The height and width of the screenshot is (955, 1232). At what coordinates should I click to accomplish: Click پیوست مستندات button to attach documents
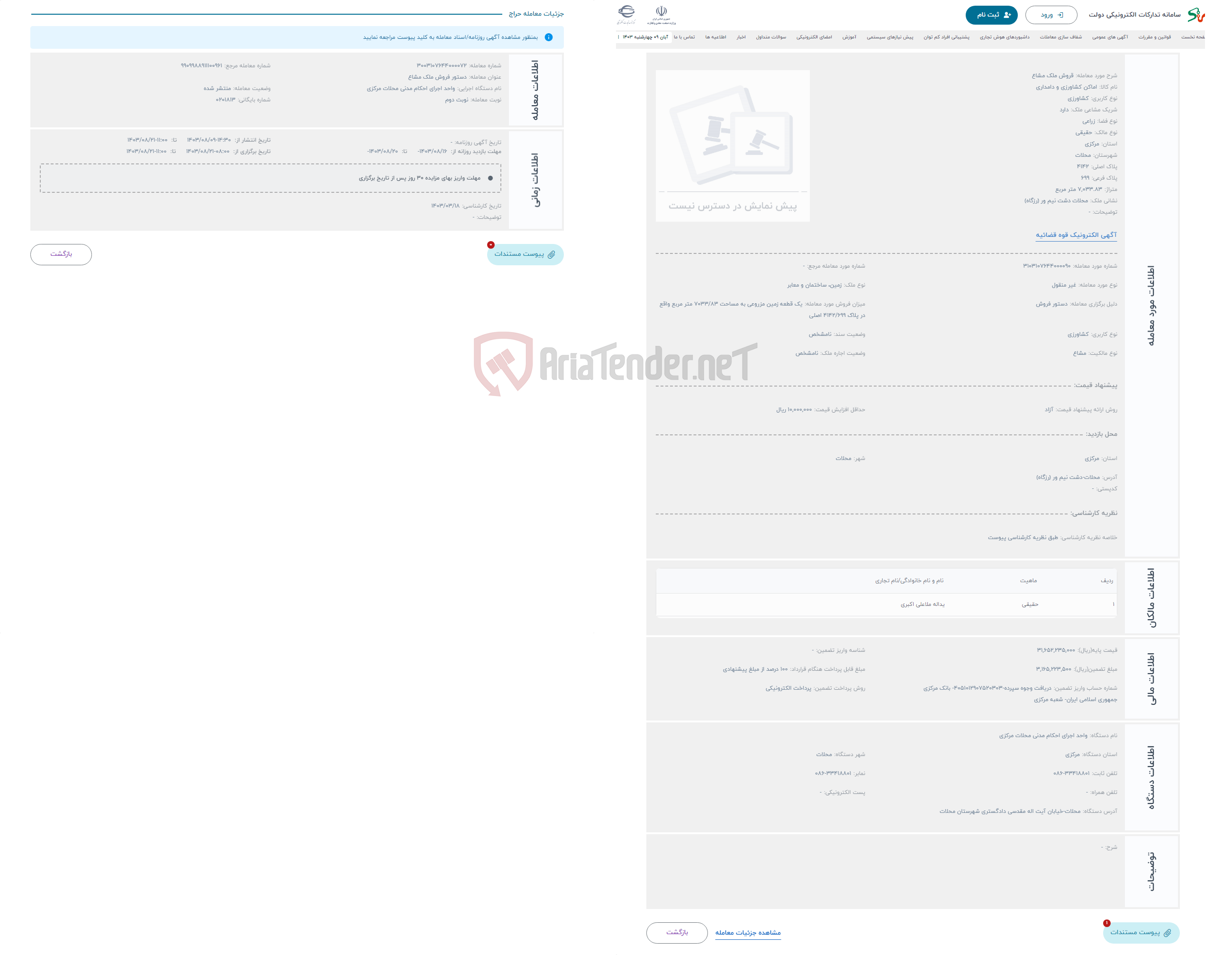[525, 254]
